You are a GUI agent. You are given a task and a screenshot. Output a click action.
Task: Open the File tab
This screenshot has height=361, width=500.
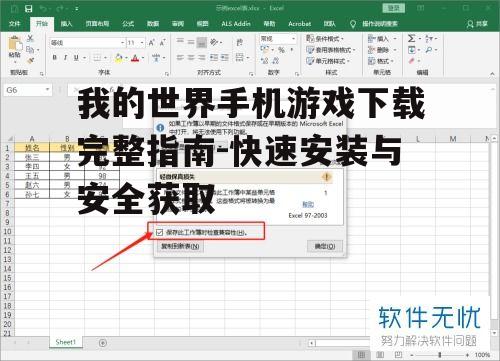click(x=14, y=24)
